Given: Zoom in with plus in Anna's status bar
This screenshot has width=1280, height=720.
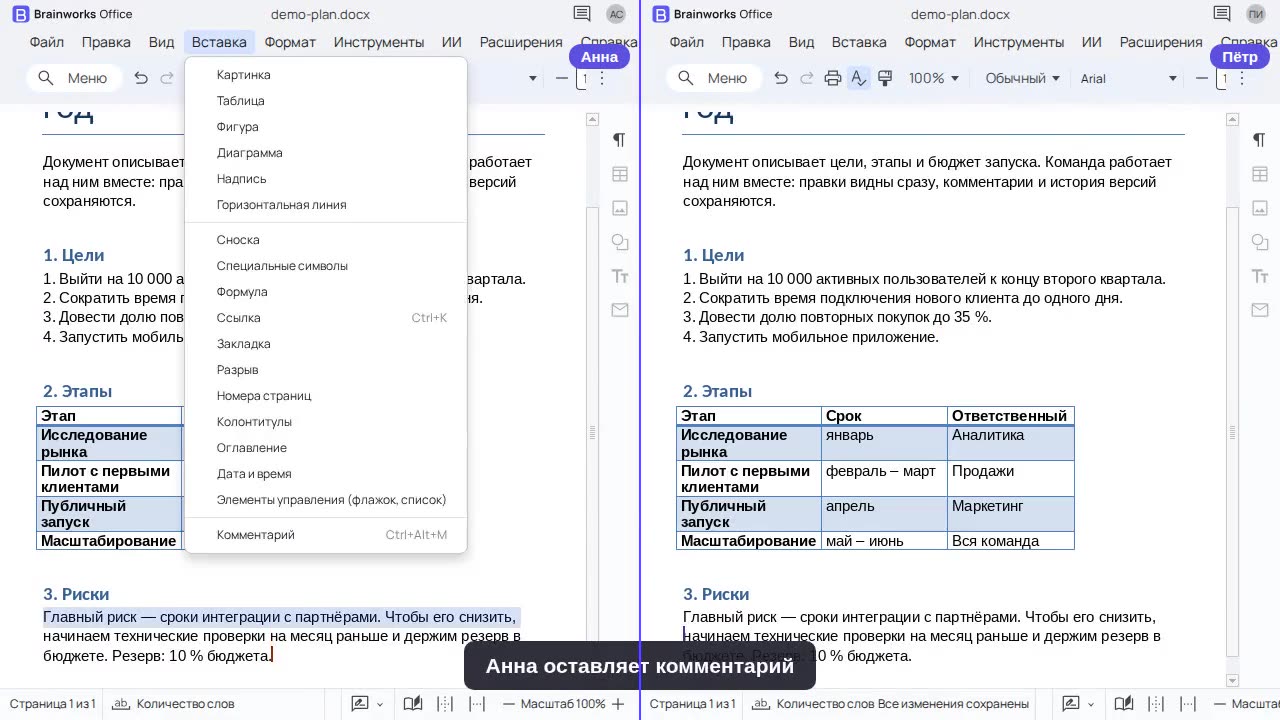Looking at the screenshot, I should coord(618,704).
